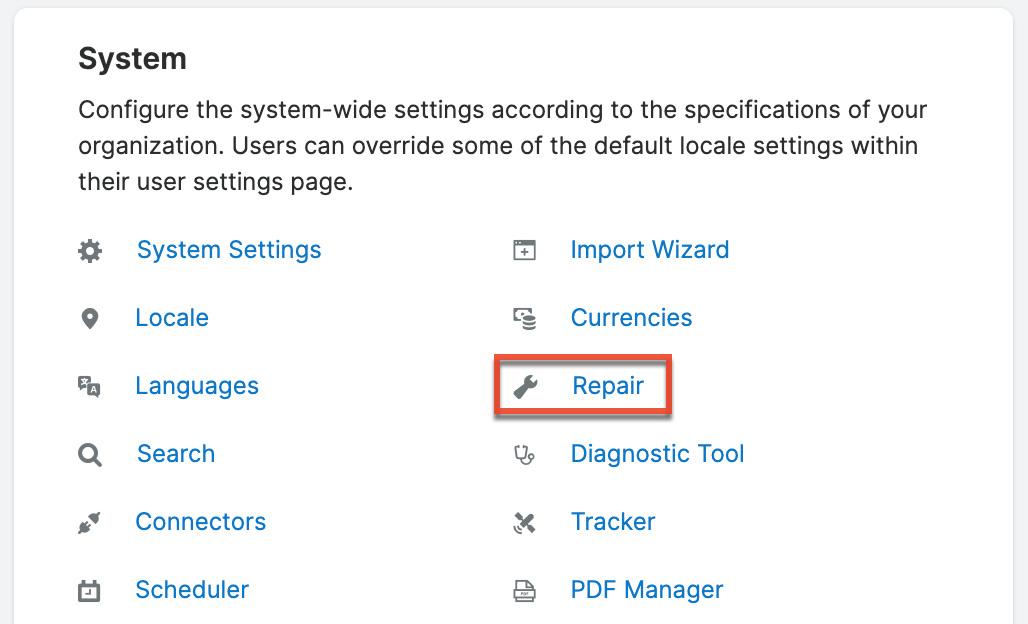Click the satellite icon next to Tracker
1028x624 pixels.
pos(523,522)
